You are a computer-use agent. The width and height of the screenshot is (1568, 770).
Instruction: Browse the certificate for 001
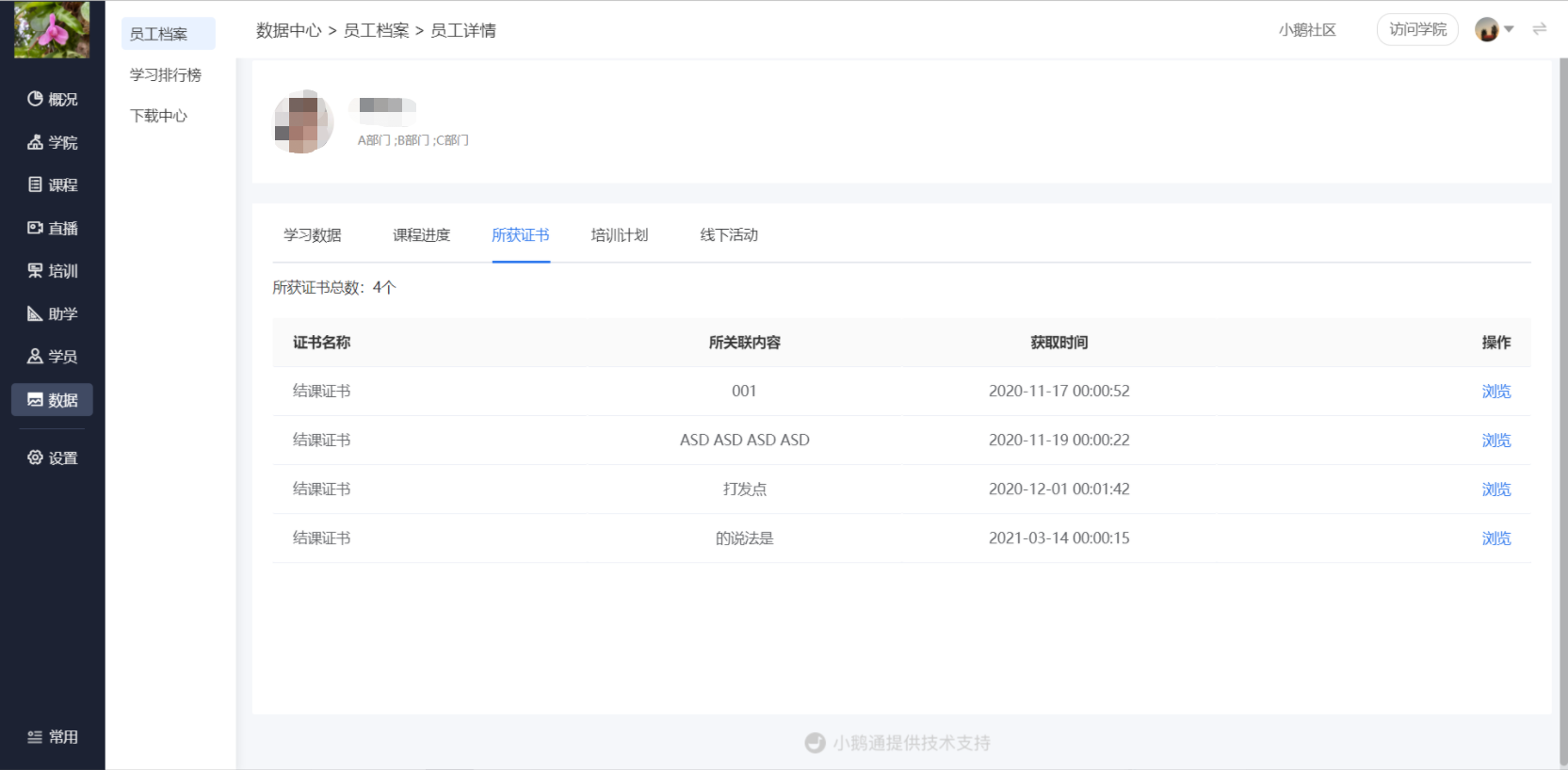click(1495, 392)
